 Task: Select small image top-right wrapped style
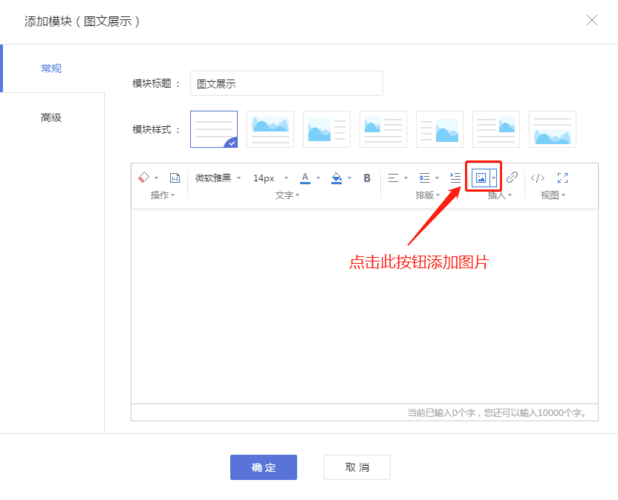pos(496,129)
